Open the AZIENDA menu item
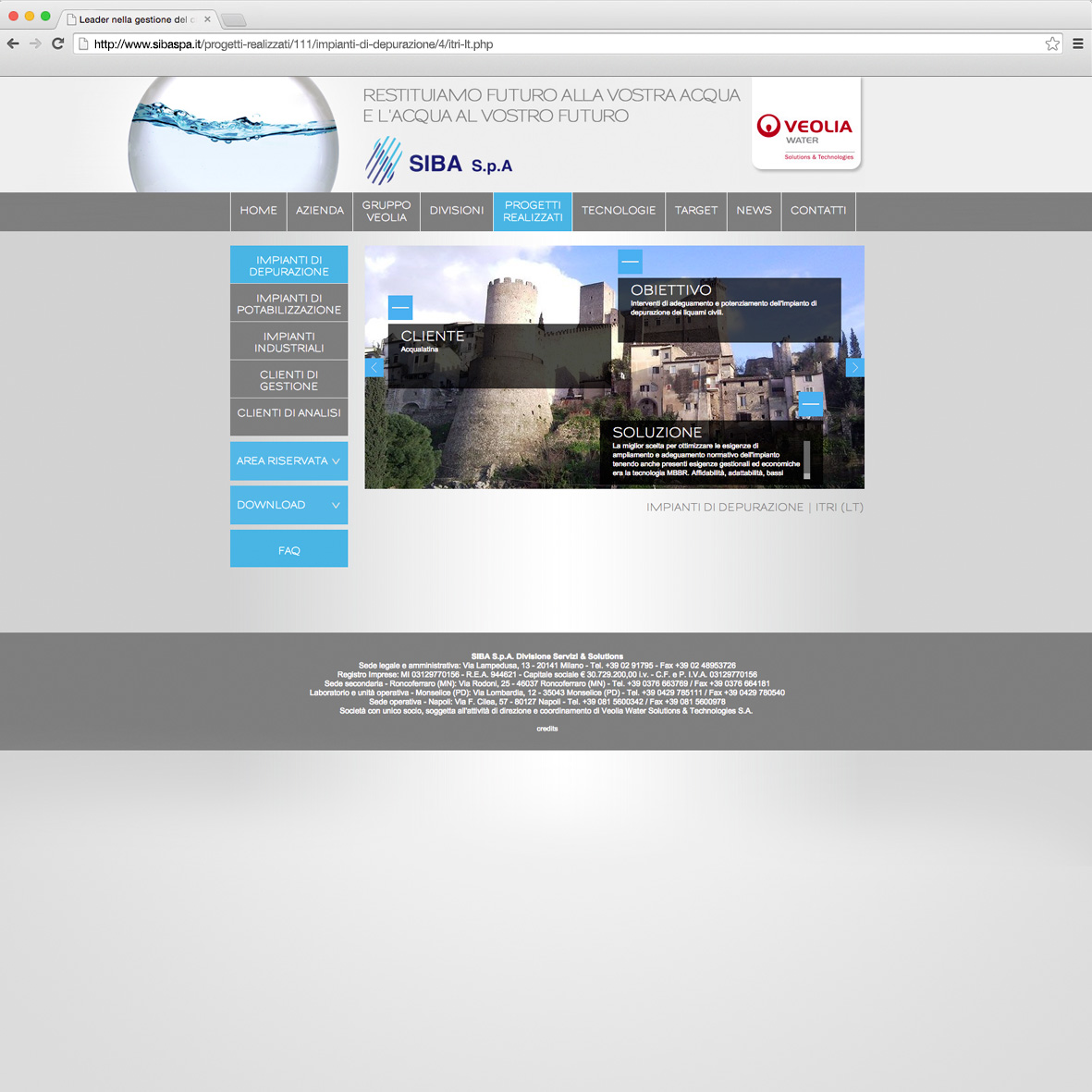 pyautogui.click(x=320, y=211)
